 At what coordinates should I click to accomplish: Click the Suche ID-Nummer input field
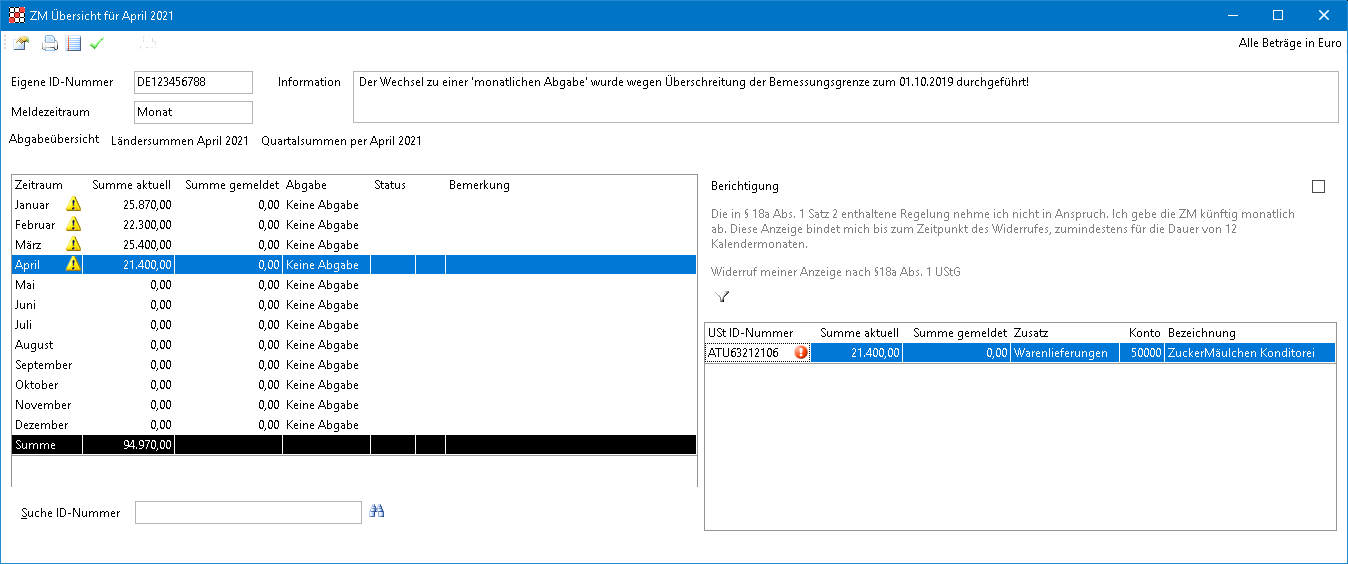click(247, 513)
